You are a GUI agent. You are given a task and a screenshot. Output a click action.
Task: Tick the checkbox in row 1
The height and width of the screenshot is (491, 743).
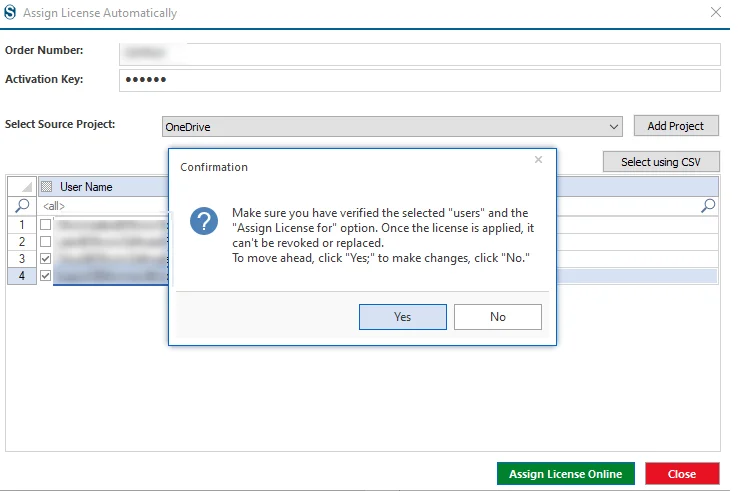[x=45, y=224]
